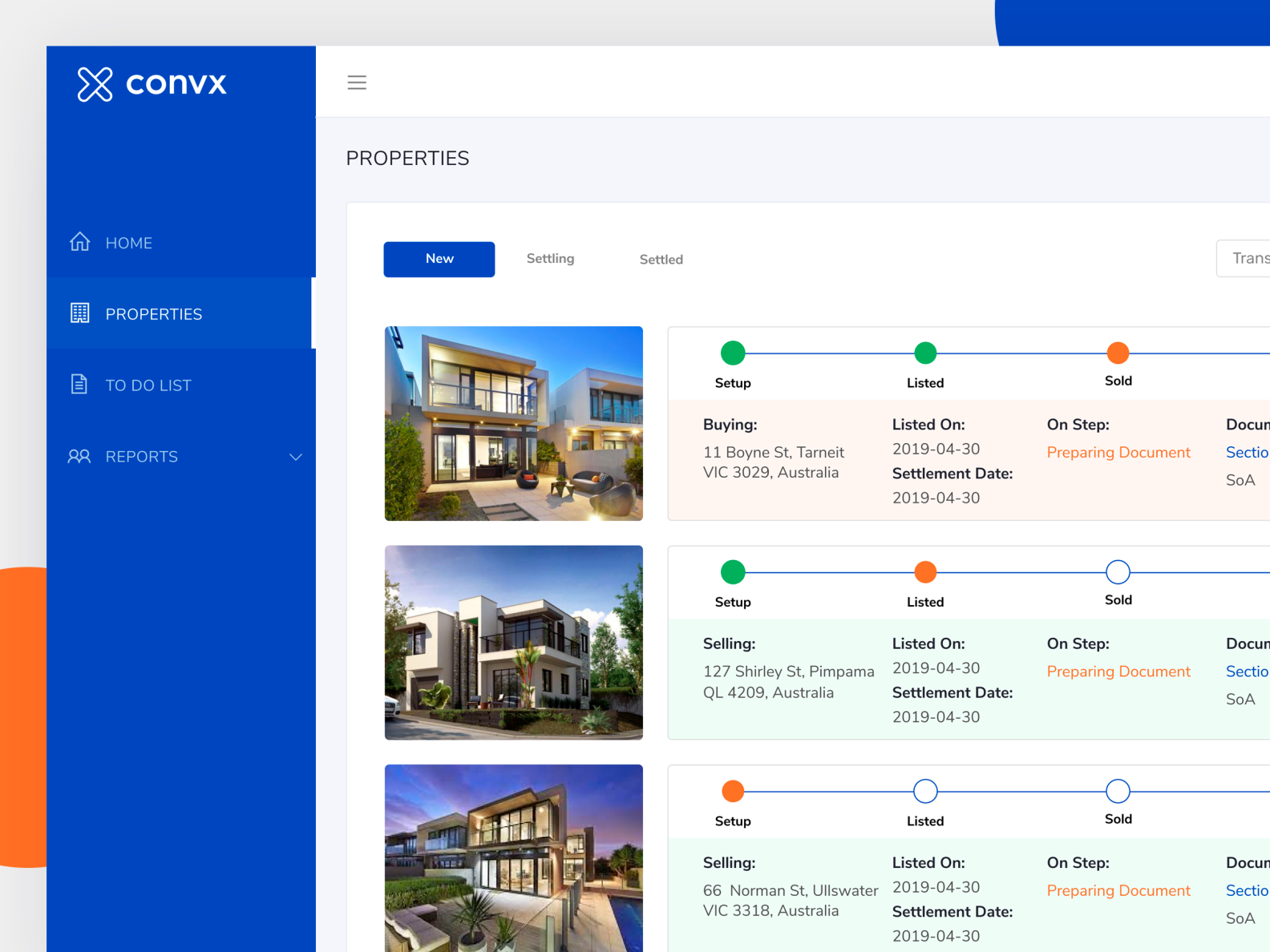The image size is (1270, 952).
Task: Expand the Reports chevron
Action: pos(295,457)
